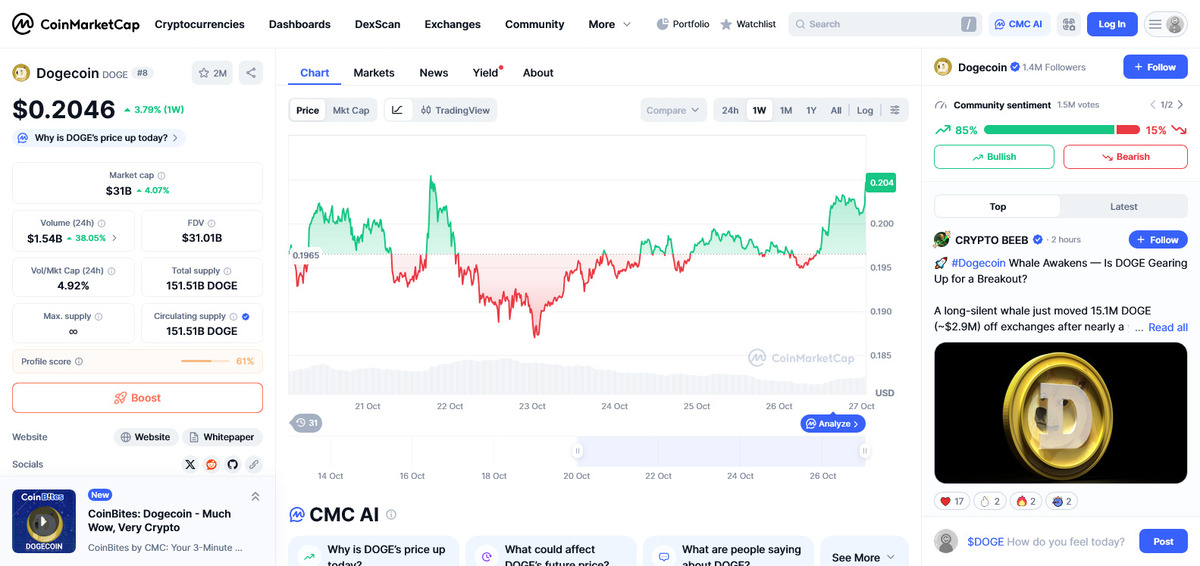Collapse the CoinBites Dogecoin card

pyautogui.click(x=255, y=496)
